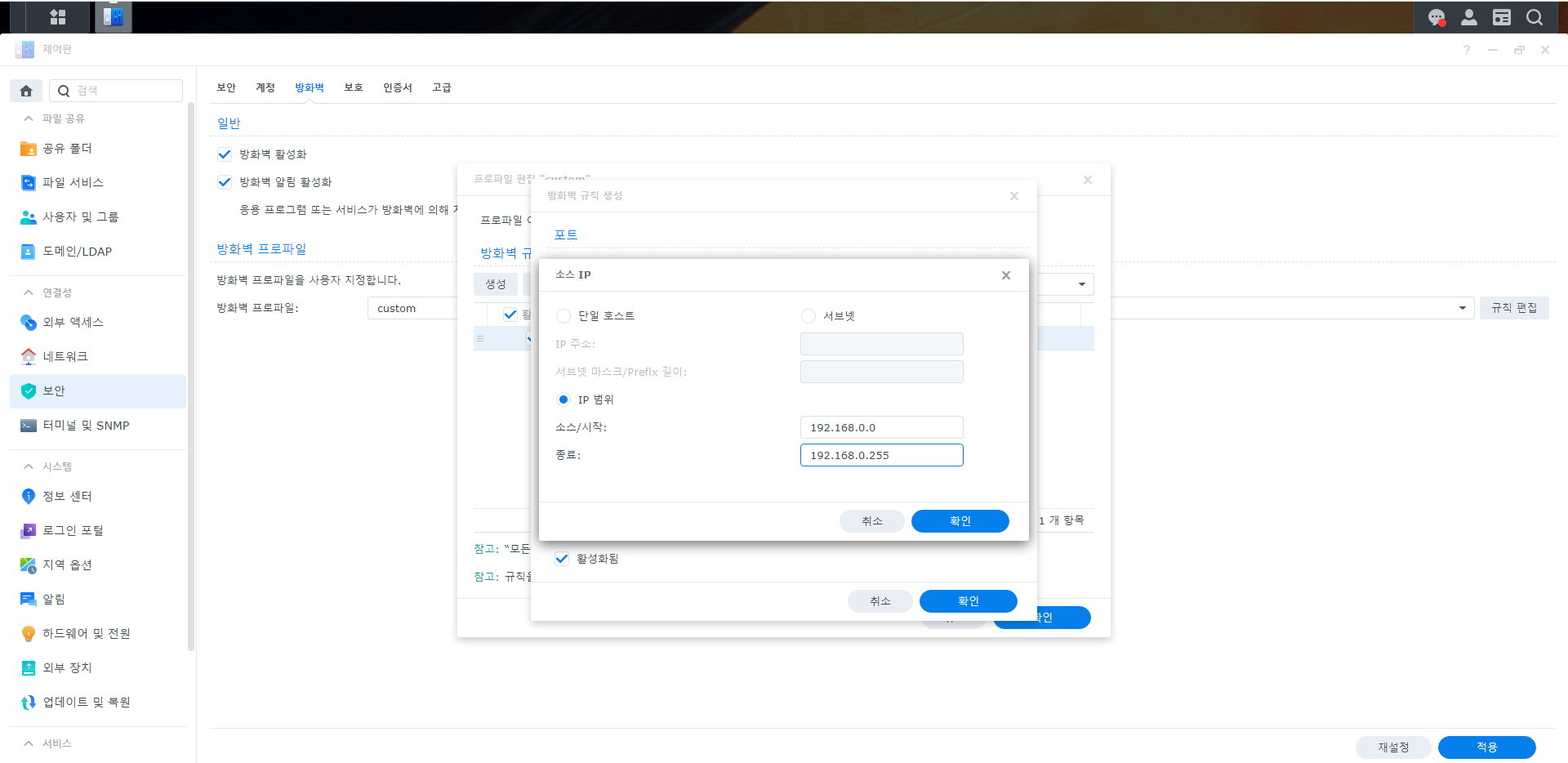
Task: Open 외부 장치 in sidebar
Action: tap(98, 668)
